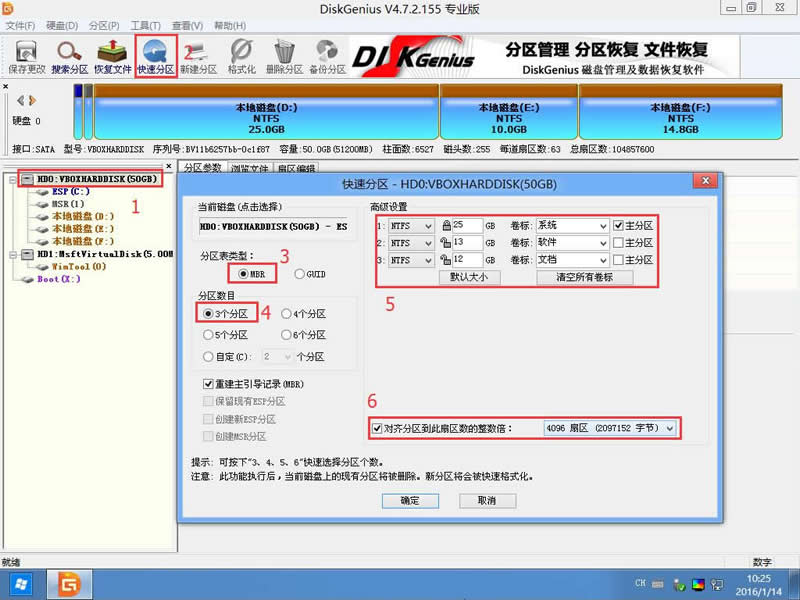
Task: Launch the browser from the Windows taskbar
Action: 67,584
